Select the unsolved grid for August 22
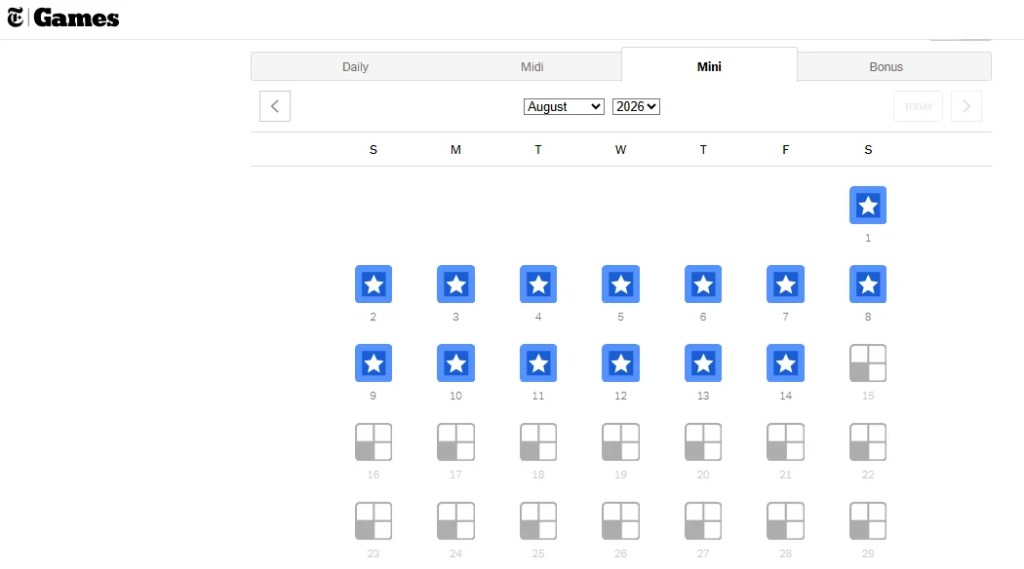Screen dimensions: 1024x569 point(867,442)
